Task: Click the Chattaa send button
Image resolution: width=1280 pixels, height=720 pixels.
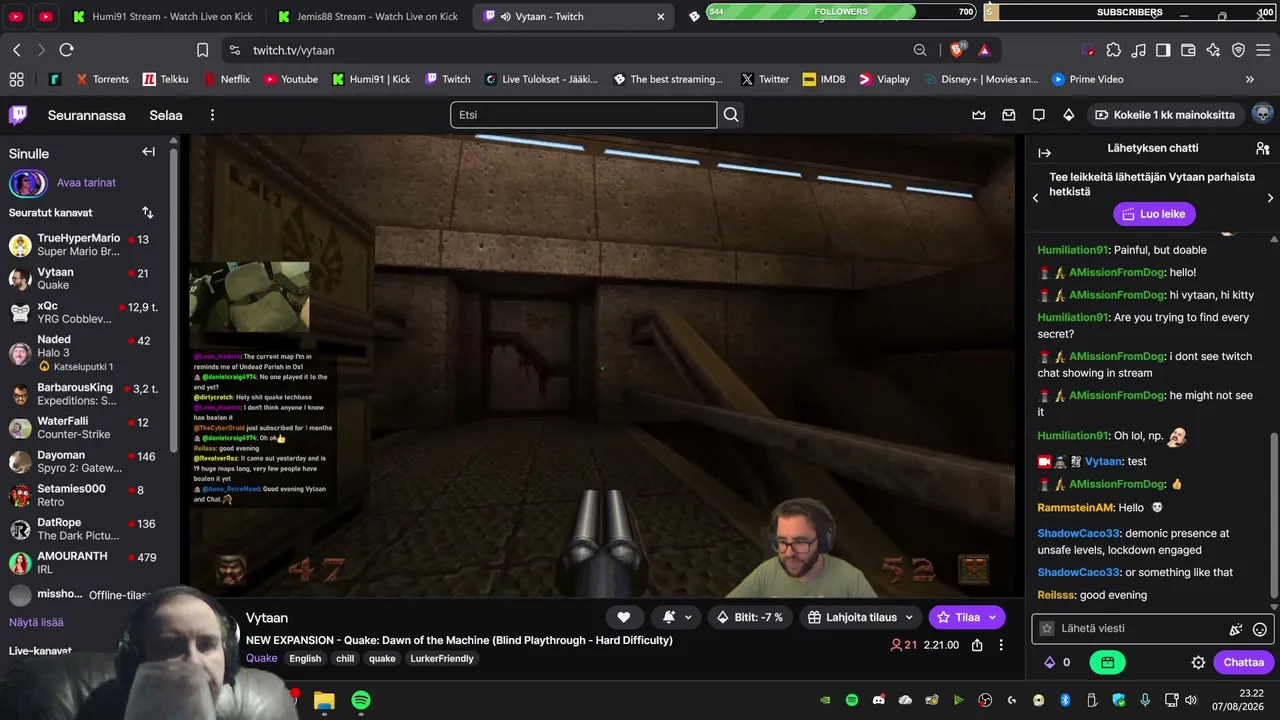Action: tap(1244, 662)
